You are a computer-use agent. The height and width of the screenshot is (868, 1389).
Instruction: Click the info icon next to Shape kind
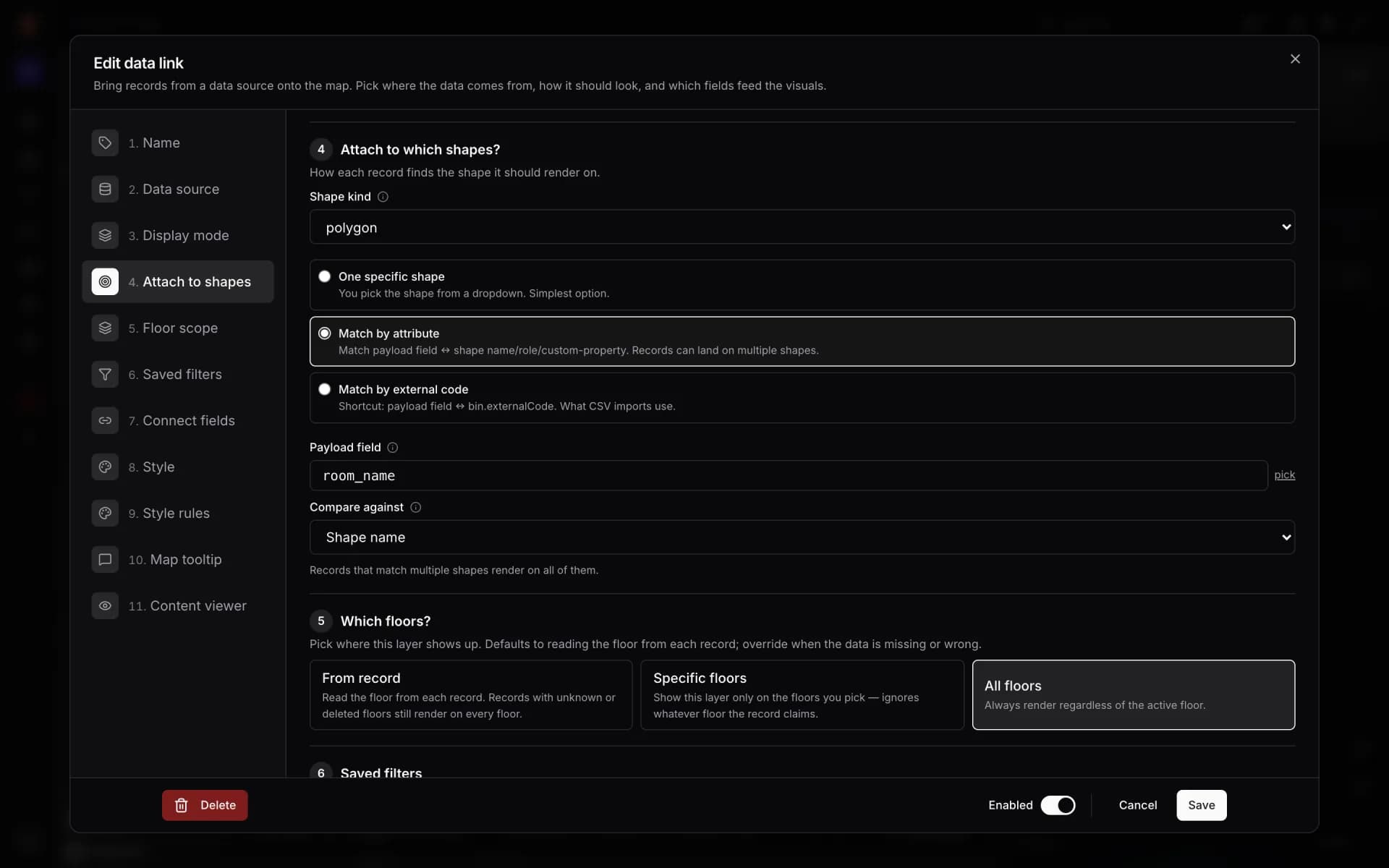(383, 197)
